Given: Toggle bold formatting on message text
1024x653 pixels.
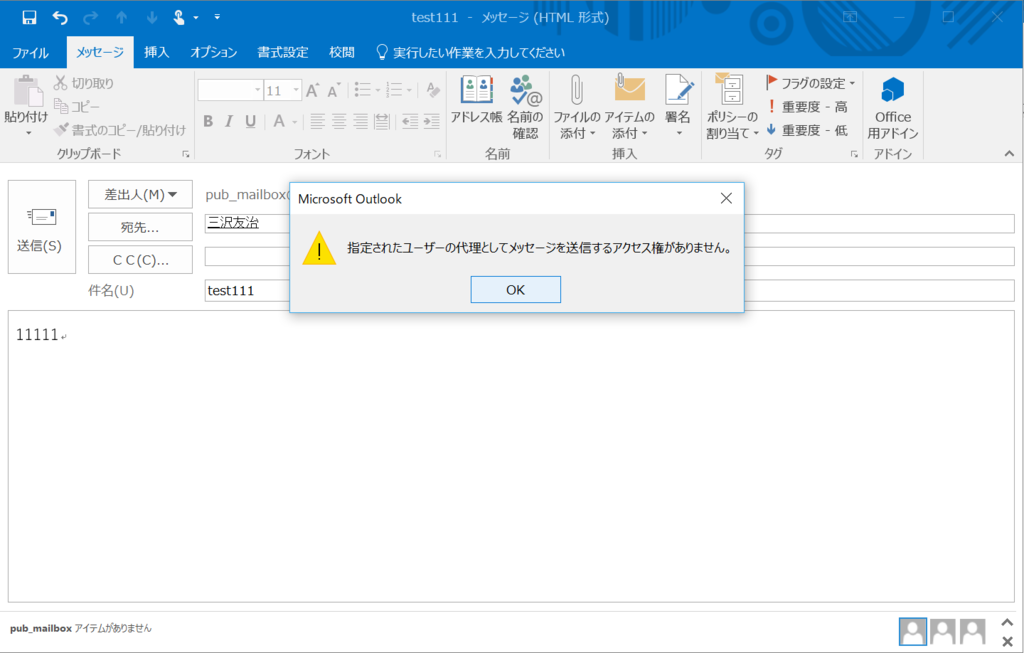Looking at the screenshot, I should pos(208,122).
